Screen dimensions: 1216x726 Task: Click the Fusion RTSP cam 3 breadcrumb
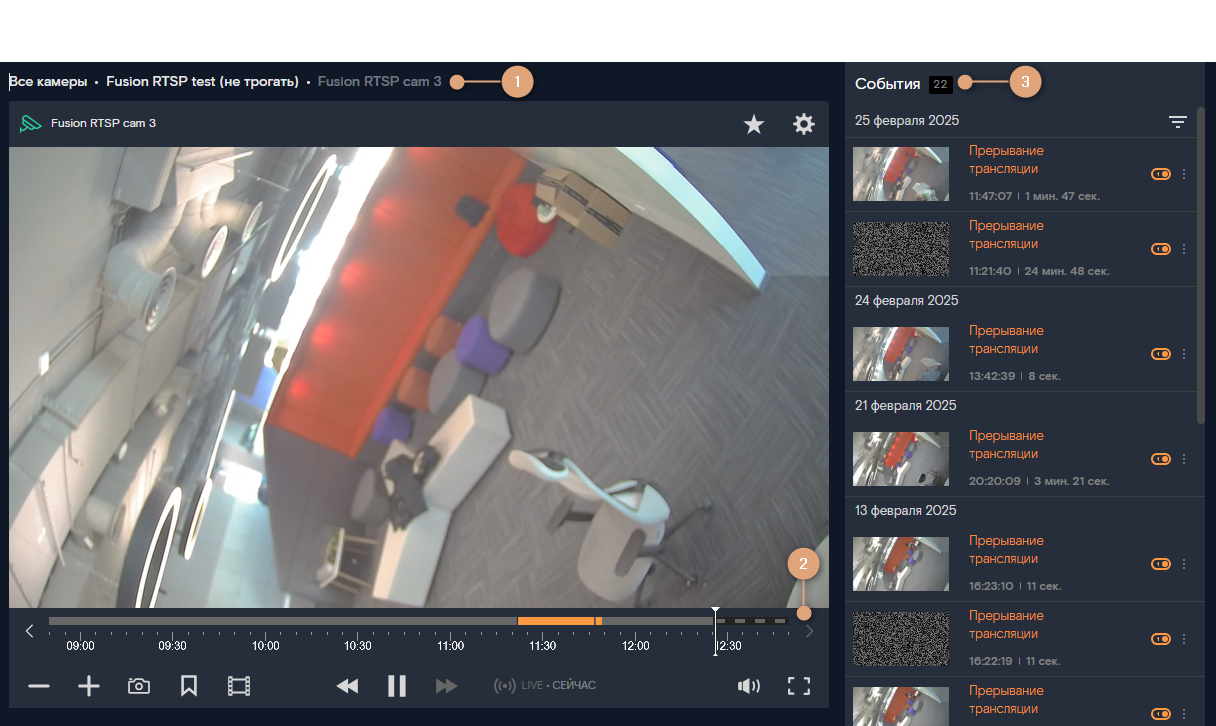[379, 81]
